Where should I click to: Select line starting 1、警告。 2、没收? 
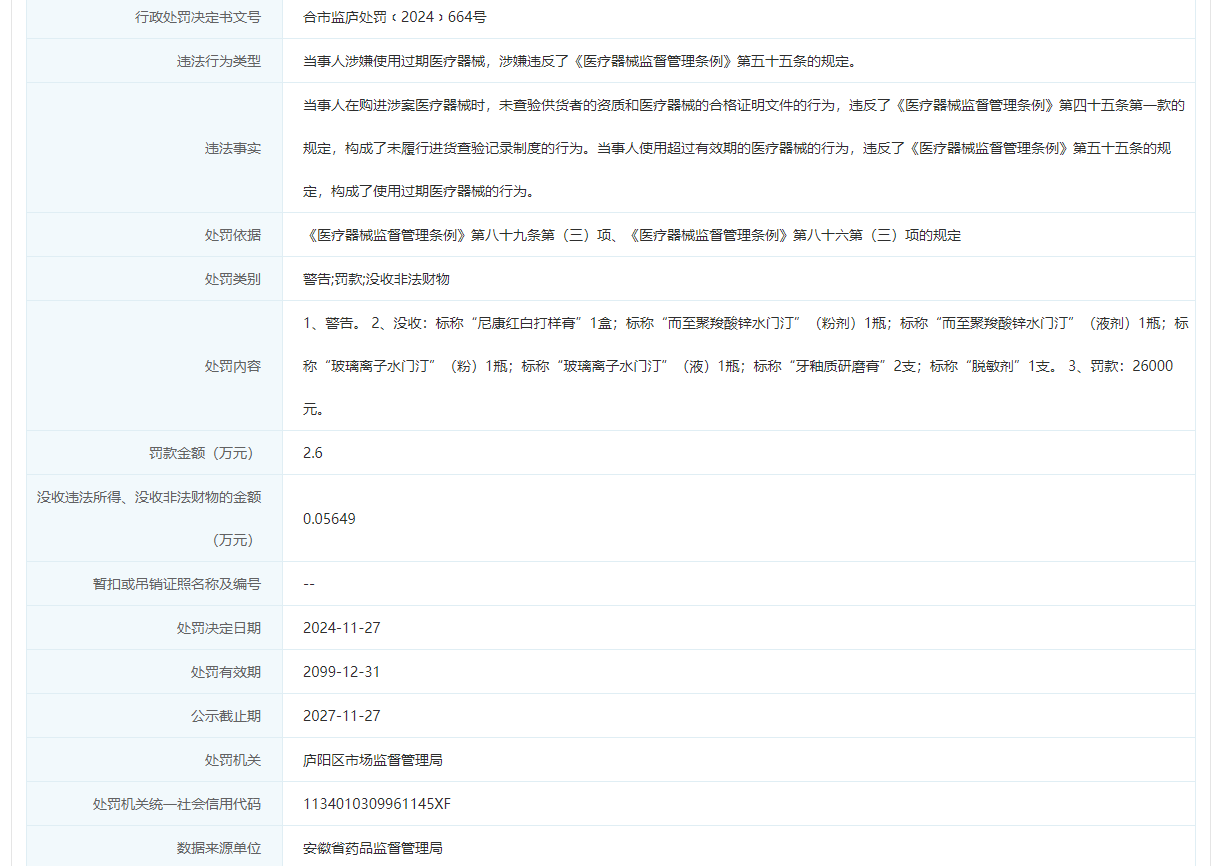[x=746, y=323]
